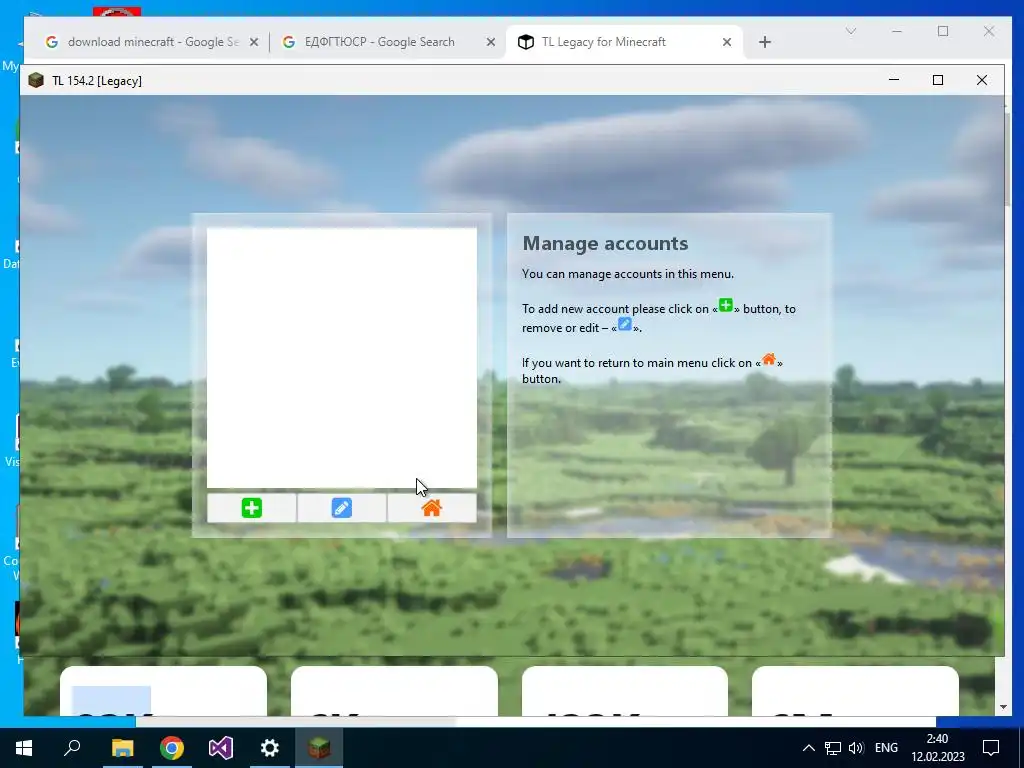The width and height of the screenshot is (1024, 768).
Task: Add a new account with the green plus button
Action: pyautogui.click(x=251, y=508)
